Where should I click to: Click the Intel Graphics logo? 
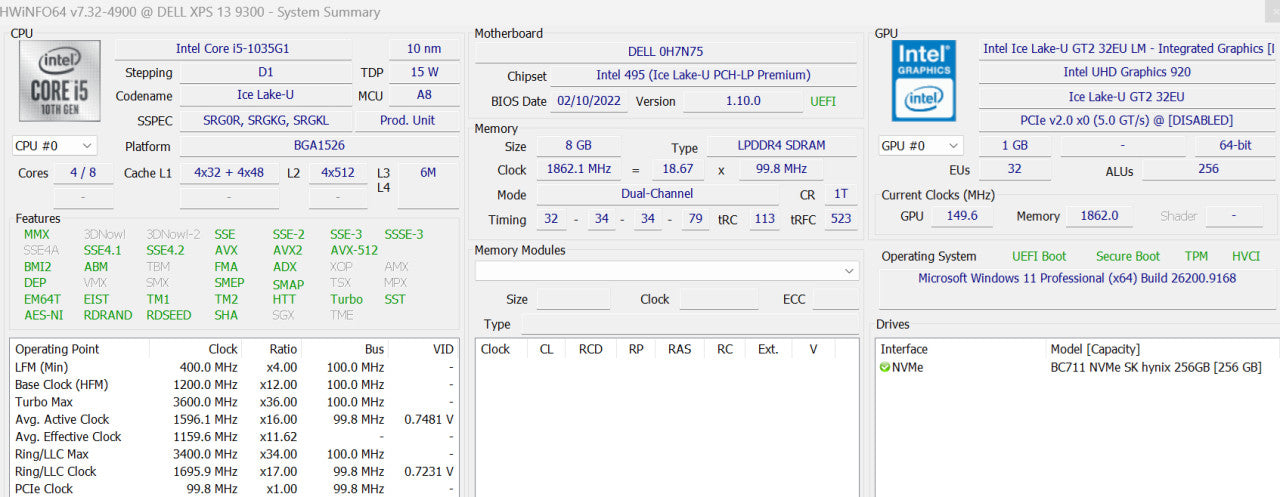click(x=924, y=80)
